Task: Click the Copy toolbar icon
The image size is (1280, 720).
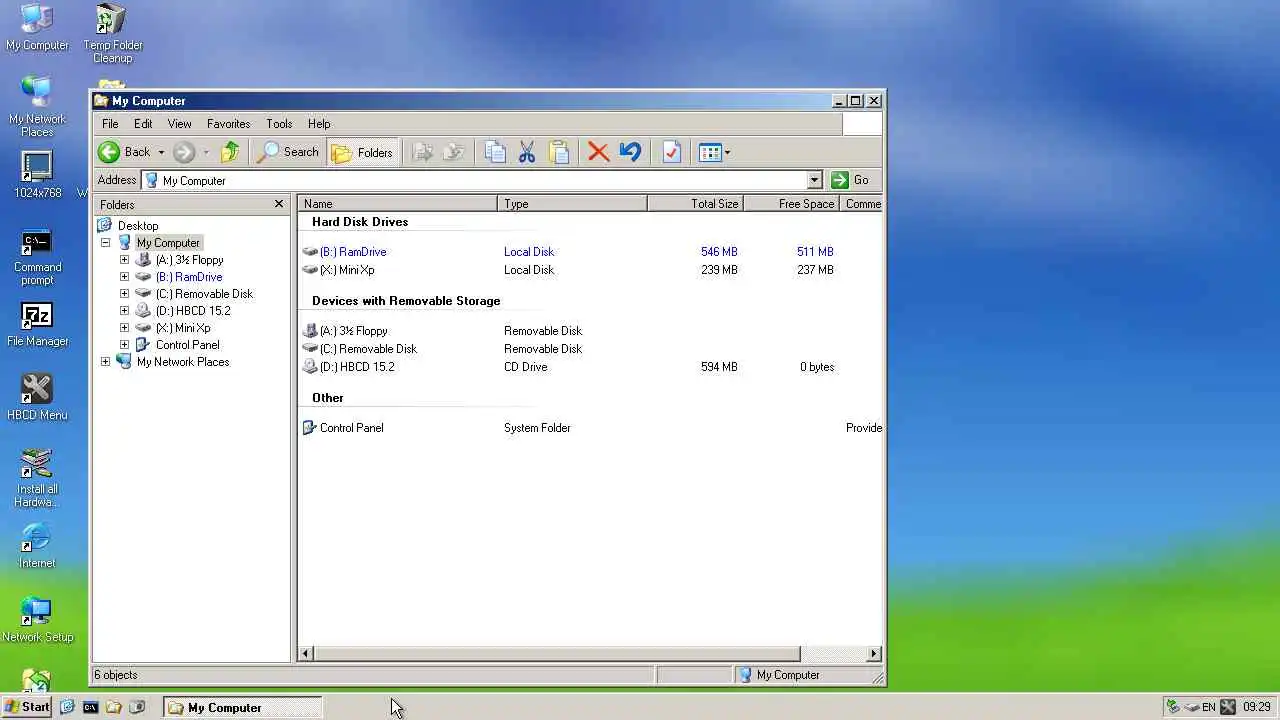Action: [x=495, y=152]
